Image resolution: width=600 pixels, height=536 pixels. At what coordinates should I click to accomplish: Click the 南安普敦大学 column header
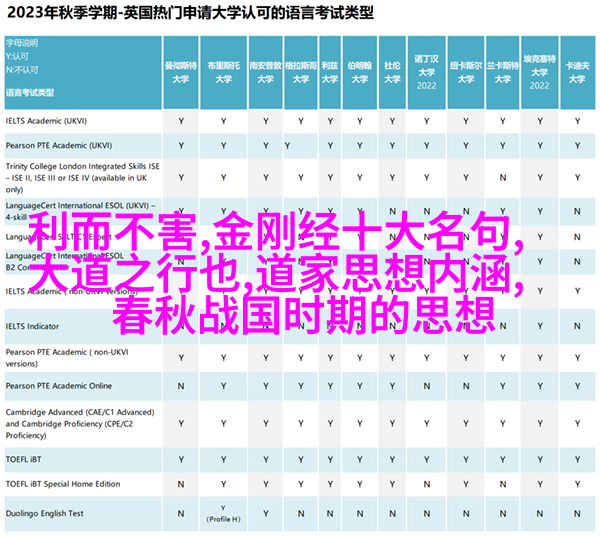coord(266,72)
